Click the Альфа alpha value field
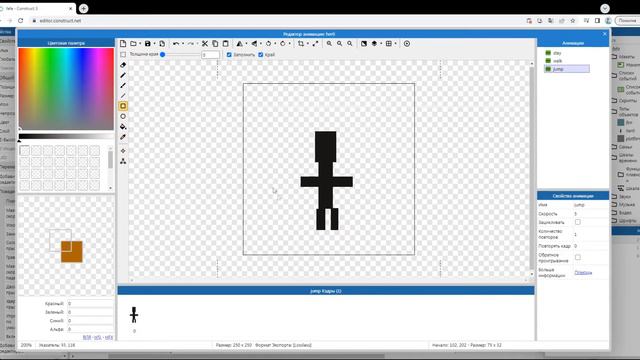This screenshot has height=360, width=640. [x=90, y=329]
